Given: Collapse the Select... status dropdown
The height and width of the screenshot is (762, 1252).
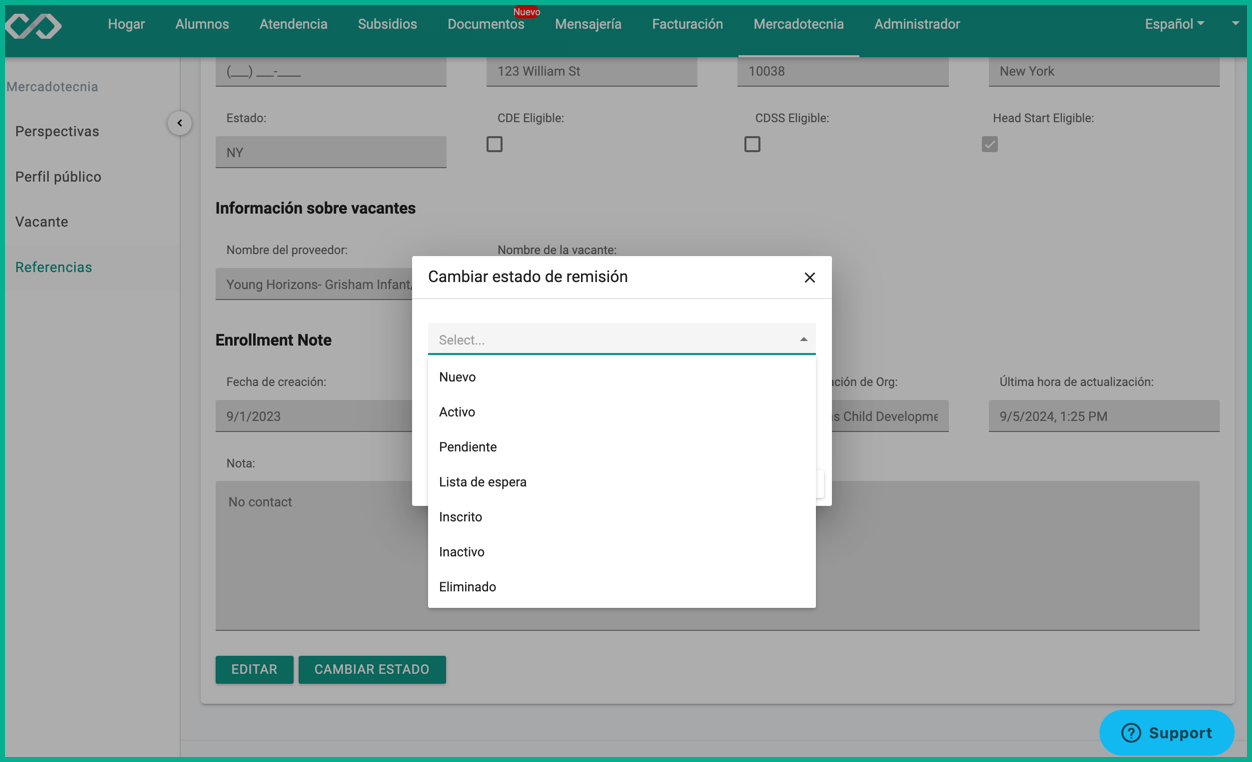Looking at the screenshot, I should coord(803,340).
